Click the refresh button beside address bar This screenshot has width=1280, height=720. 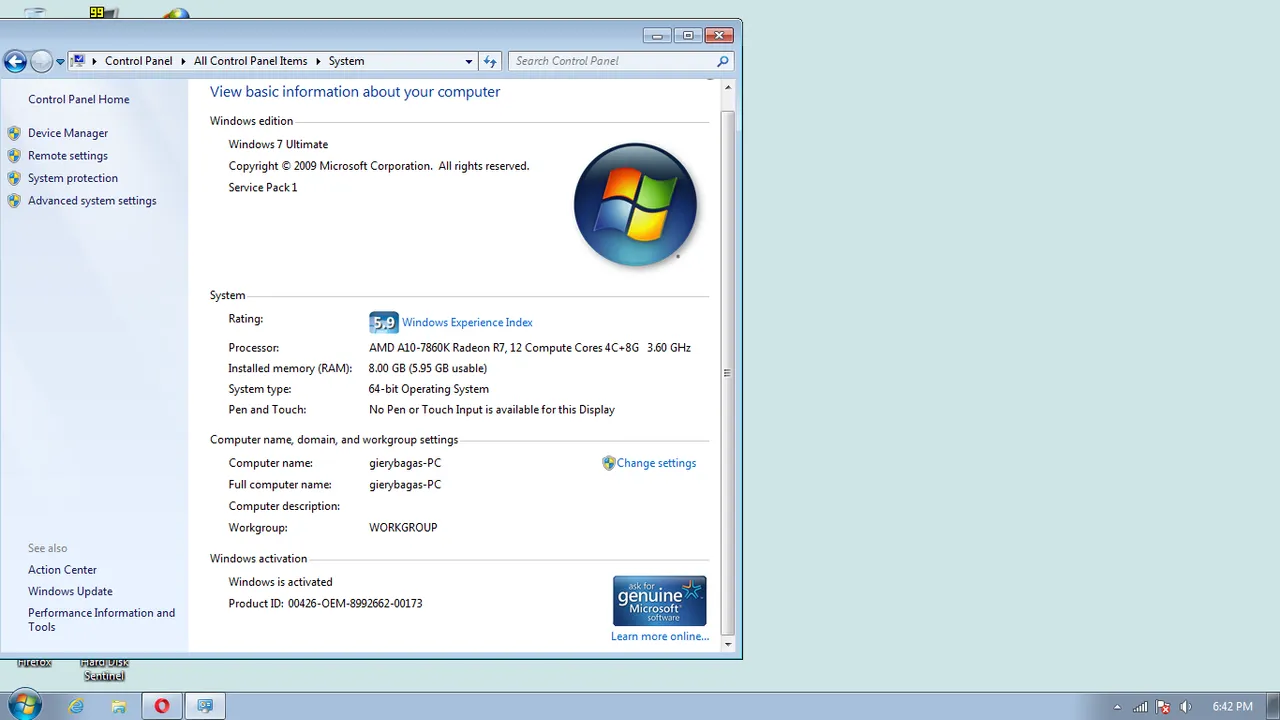490,61
